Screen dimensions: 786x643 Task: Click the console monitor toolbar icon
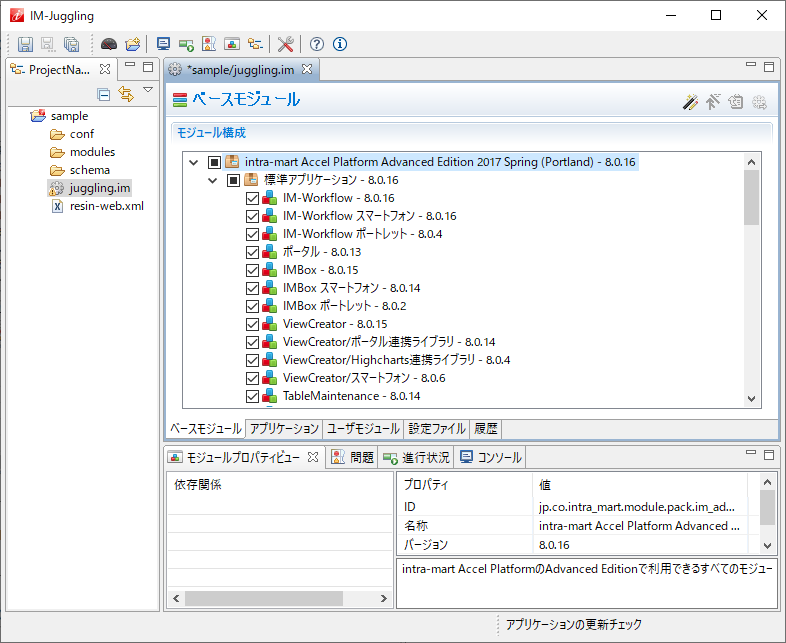pyautogui.click(x=163, y=44)
